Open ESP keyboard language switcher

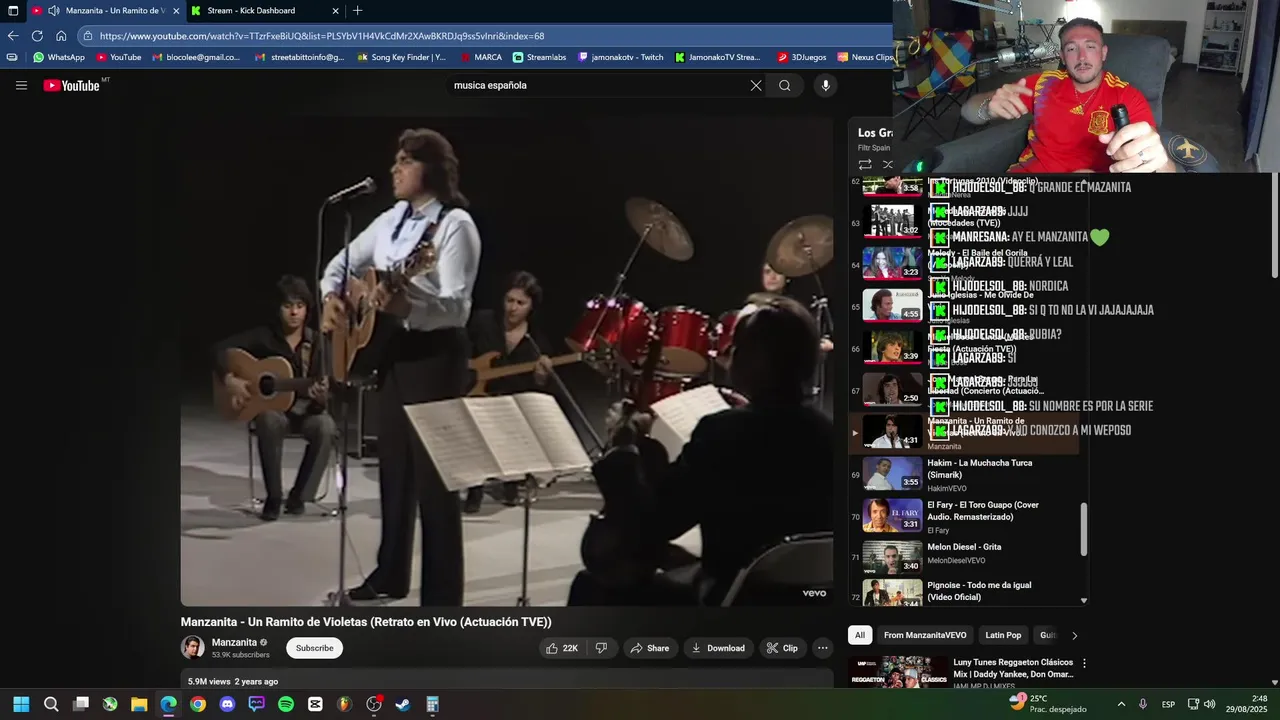click(1168, 704)
